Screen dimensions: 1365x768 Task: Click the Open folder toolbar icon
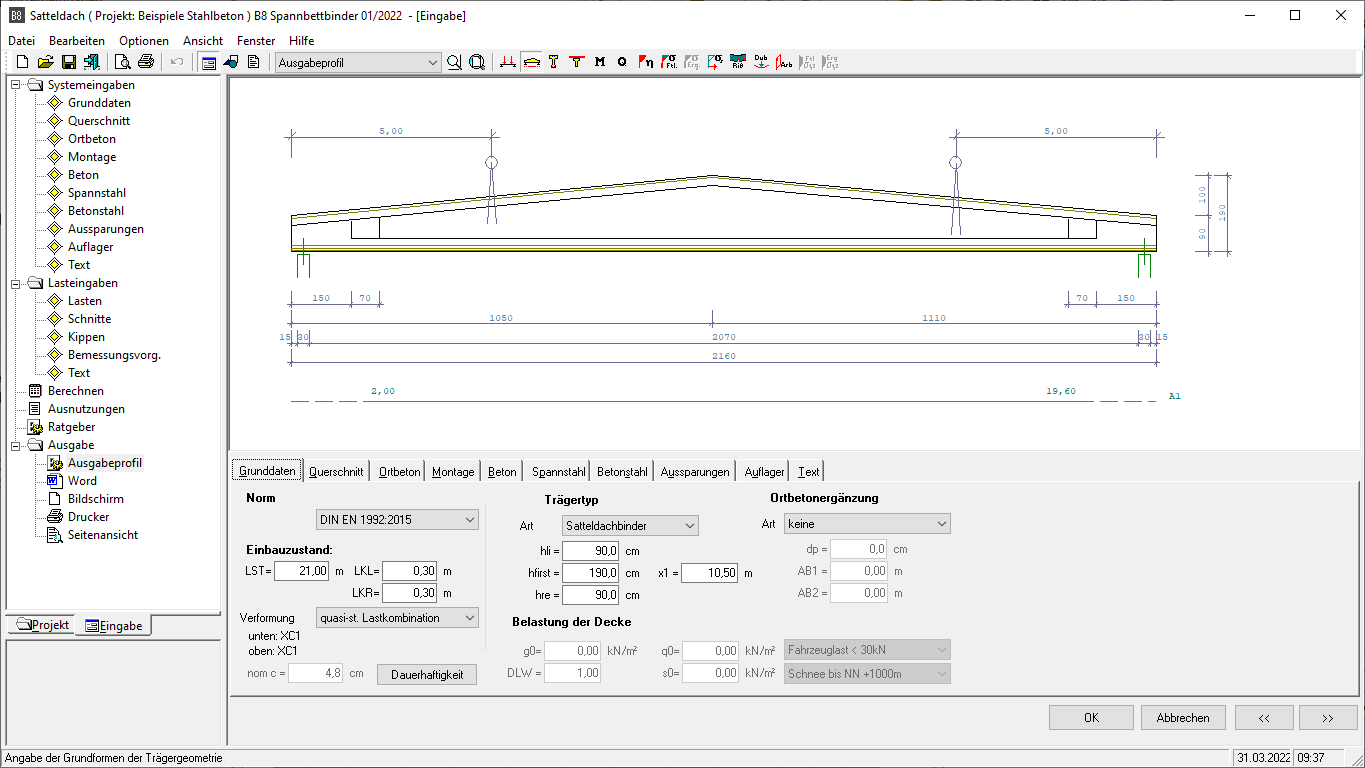click(x=45, y=62)
